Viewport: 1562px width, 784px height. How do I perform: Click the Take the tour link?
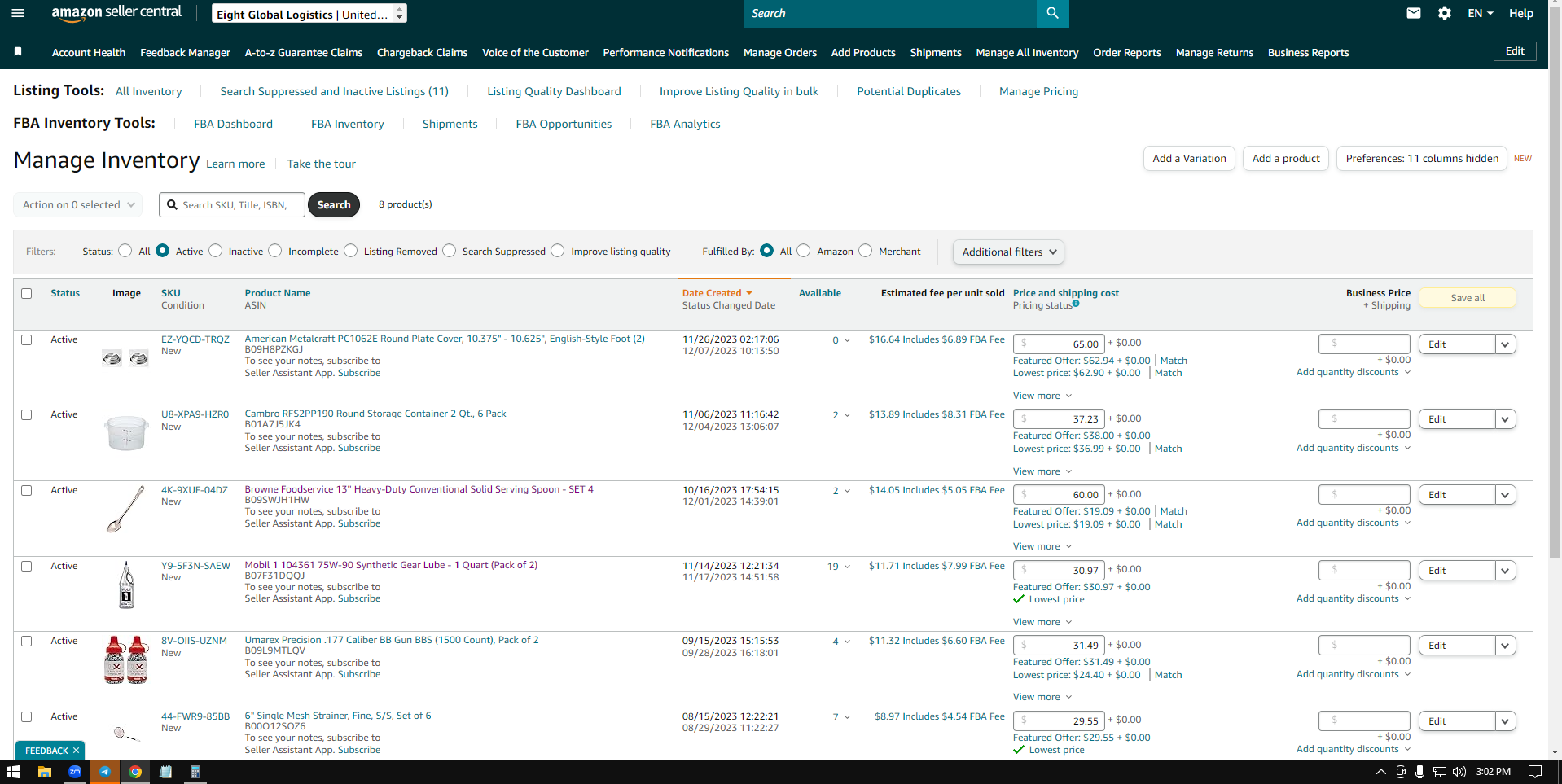[321, 164]
